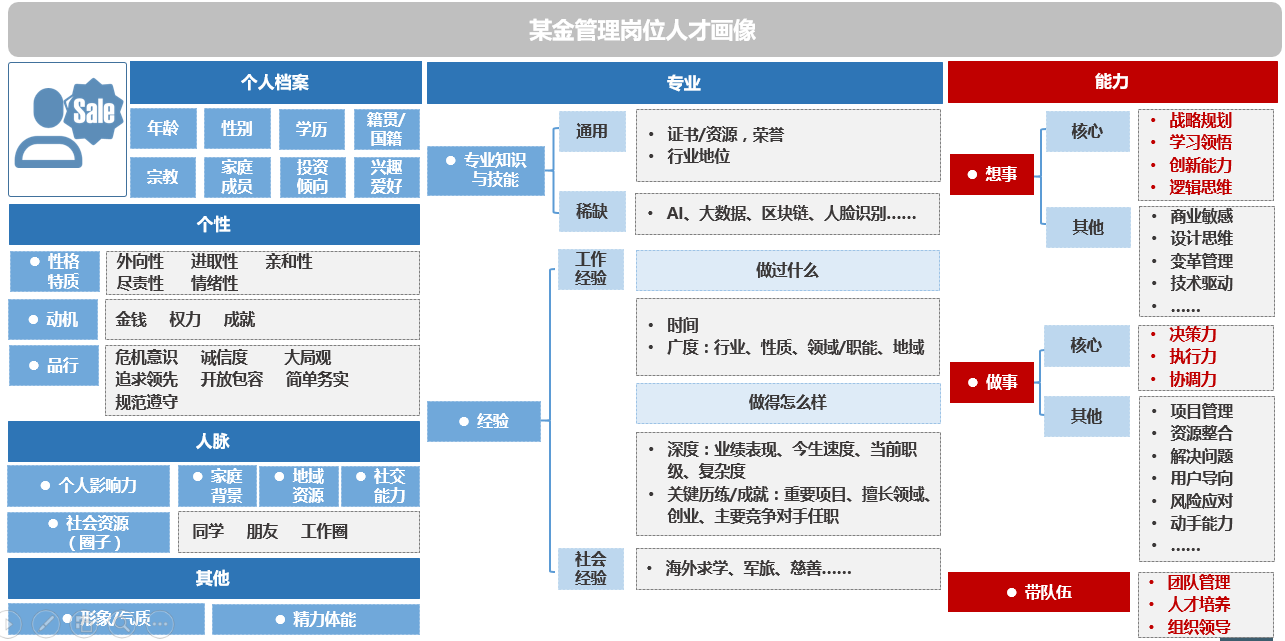Advance using the slideshow arrow icon
The height and width of the screenshot is (641, 1285).
click(10, 623)
